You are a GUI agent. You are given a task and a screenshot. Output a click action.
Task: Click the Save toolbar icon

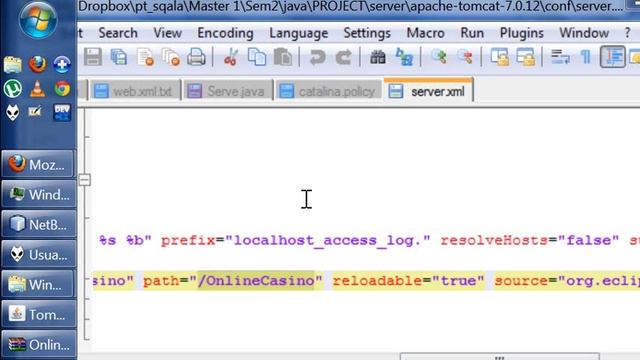point(93,57)
